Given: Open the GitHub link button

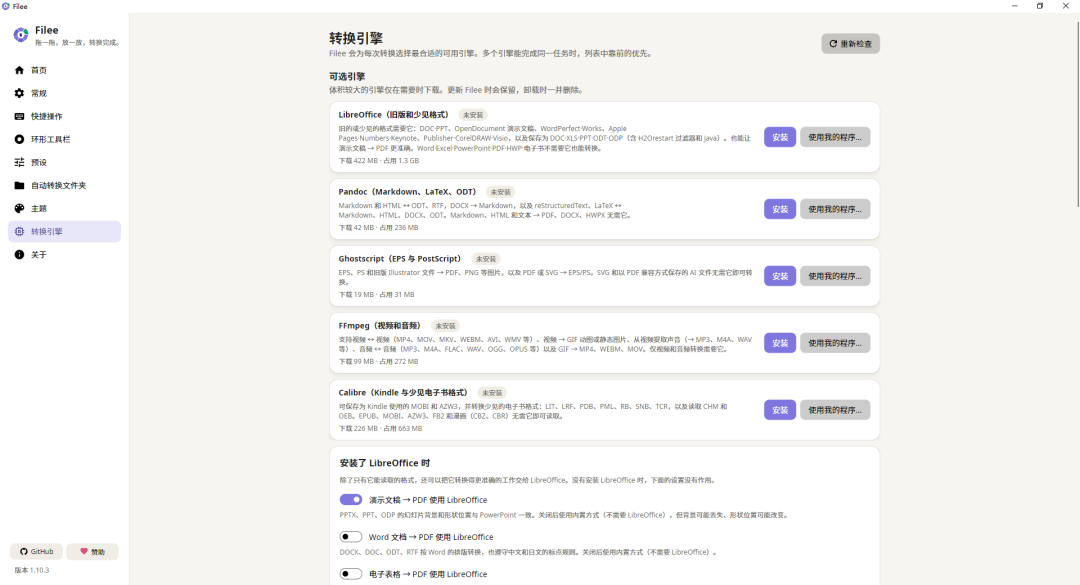Looking at the screenshot, I should pos(37,551).
